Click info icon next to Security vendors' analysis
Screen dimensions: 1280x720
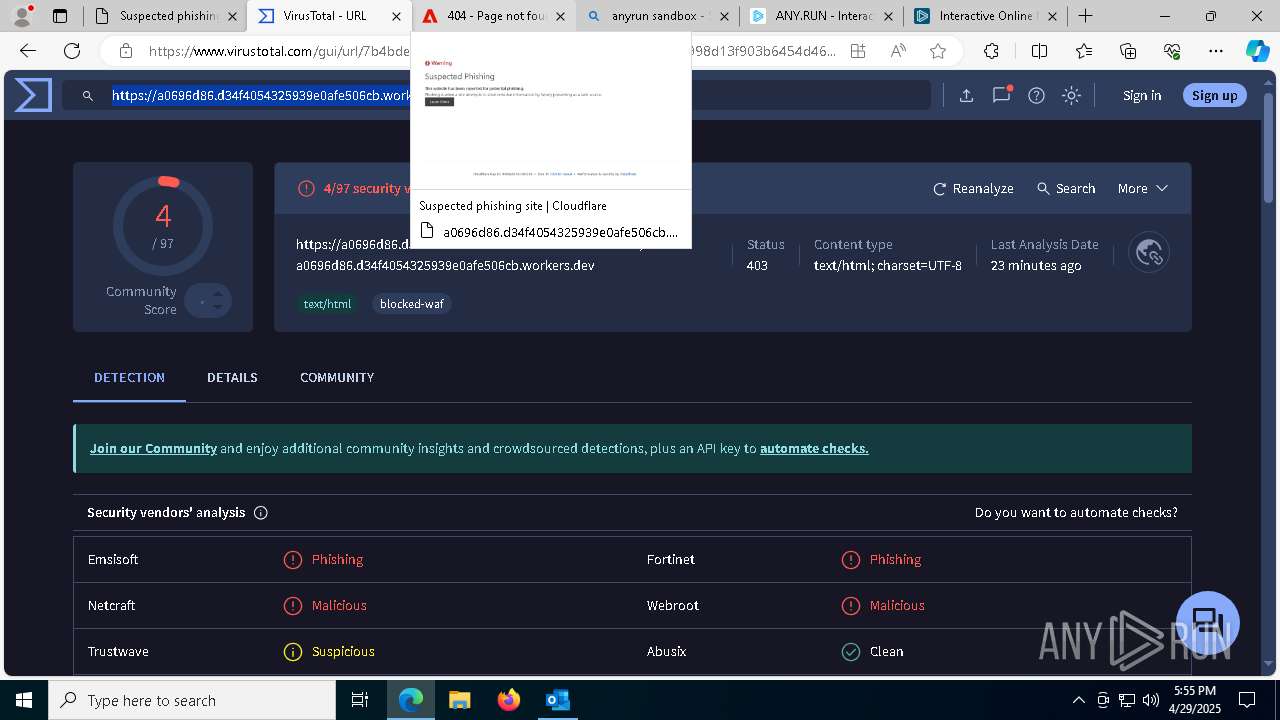point(261,513)
